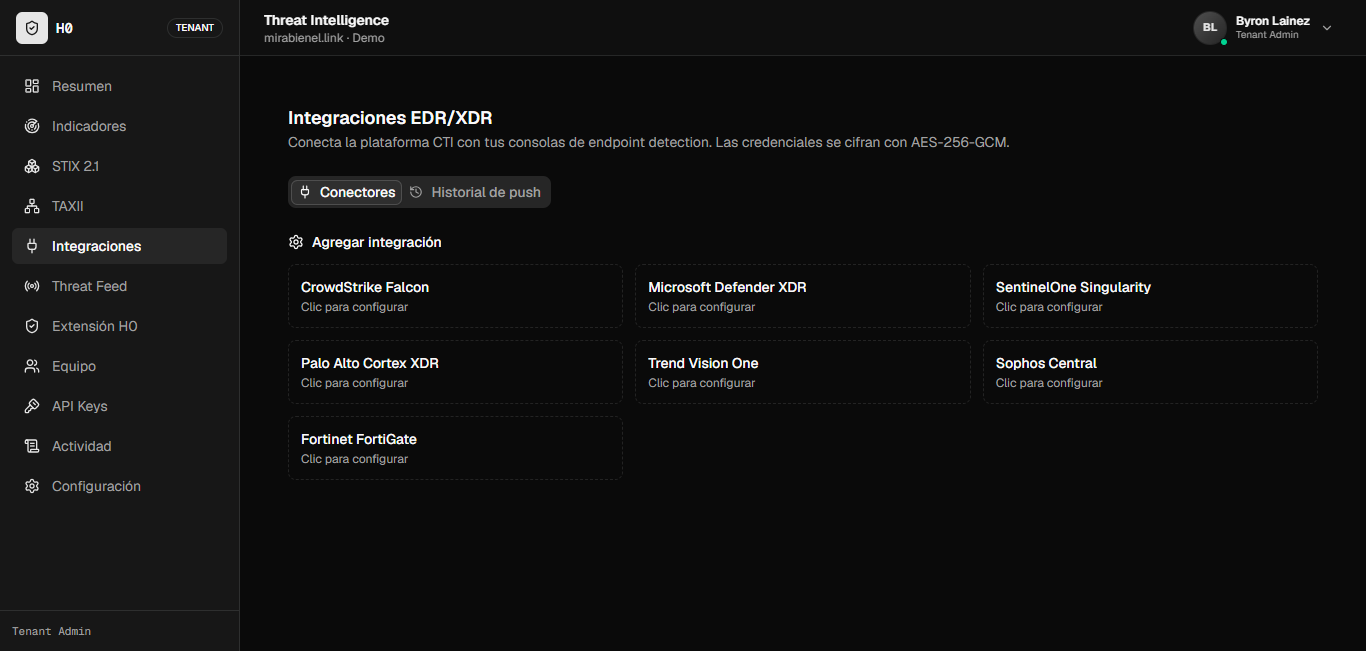This screenshot has width=1366, height=651.
Task: Configure the CrowdStrike Falcon integration
Action: [455, 296]
